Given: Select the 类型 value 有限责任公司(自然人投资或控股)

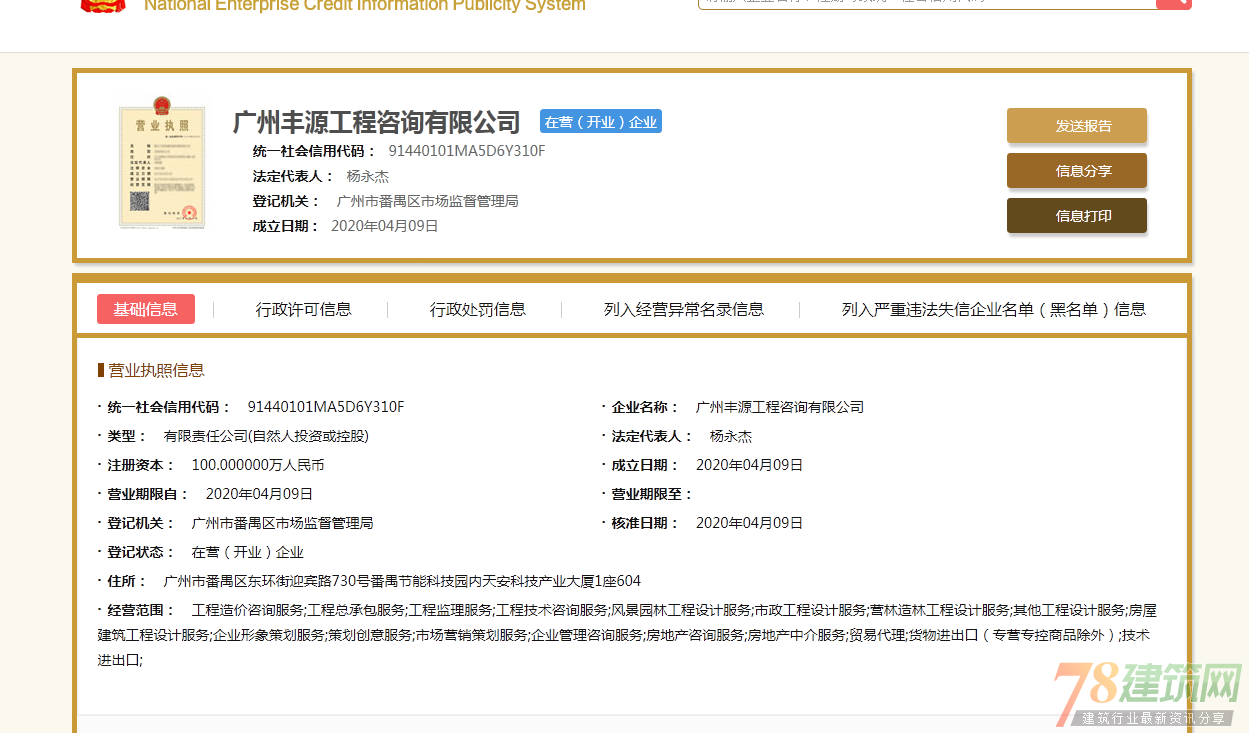Looking at the screenshot, I should click(x=266, y=436).
